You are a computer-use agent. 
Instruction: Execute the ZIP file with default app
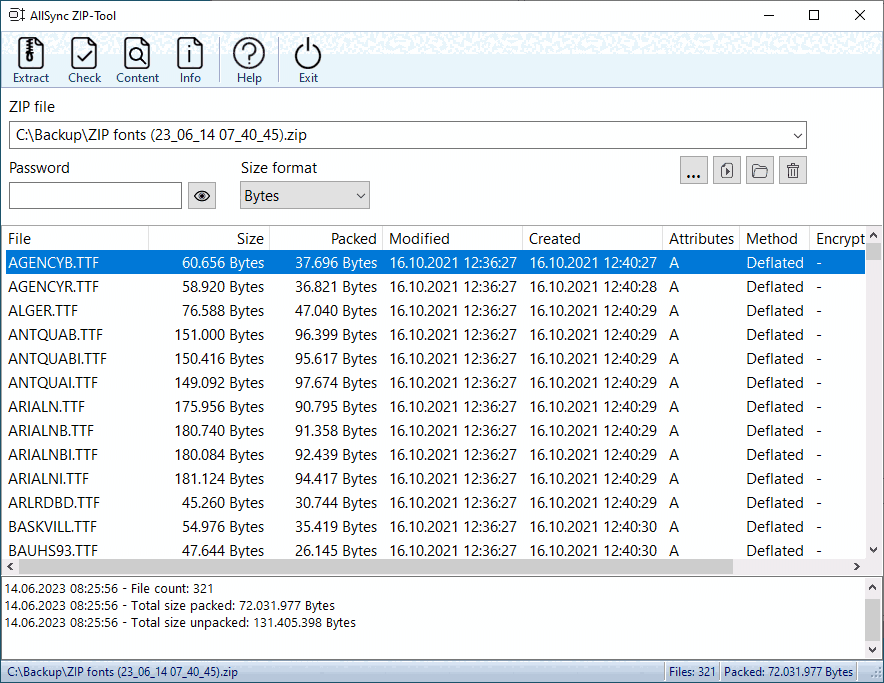pyautogui.click(x=726, y=170)
